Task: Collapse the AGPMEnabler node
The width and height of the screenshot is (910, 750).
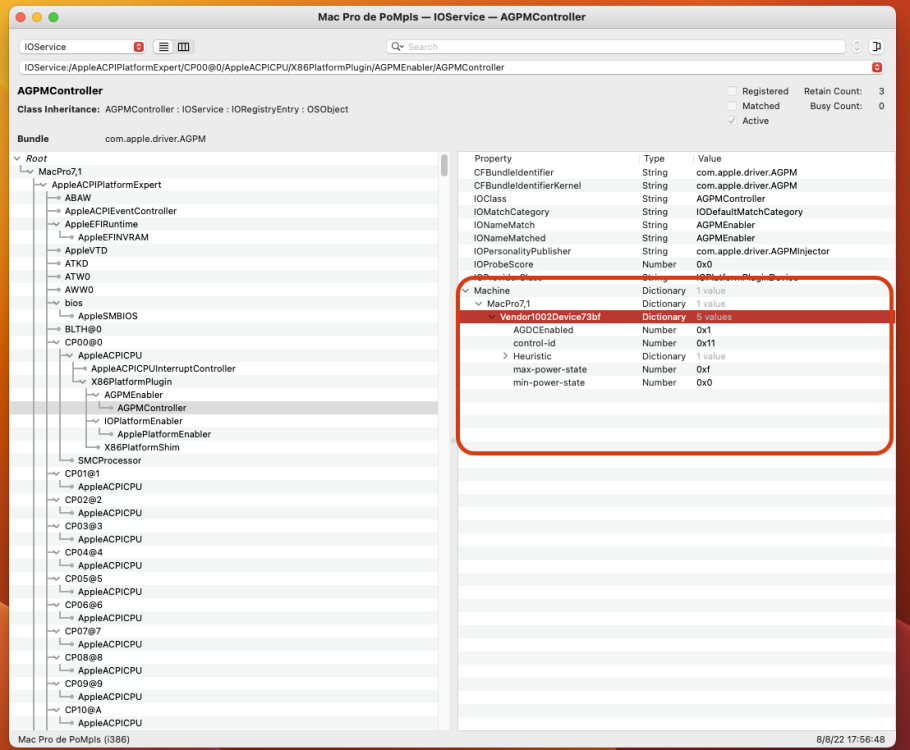Action: [x=96, y=395]
